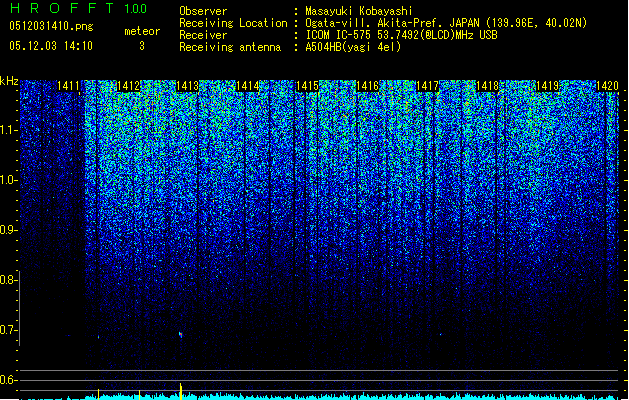The width and height of the screenshot is (629, 400).
Task: Click the 0.7 frequency axis label
Action: coord(8,330)
